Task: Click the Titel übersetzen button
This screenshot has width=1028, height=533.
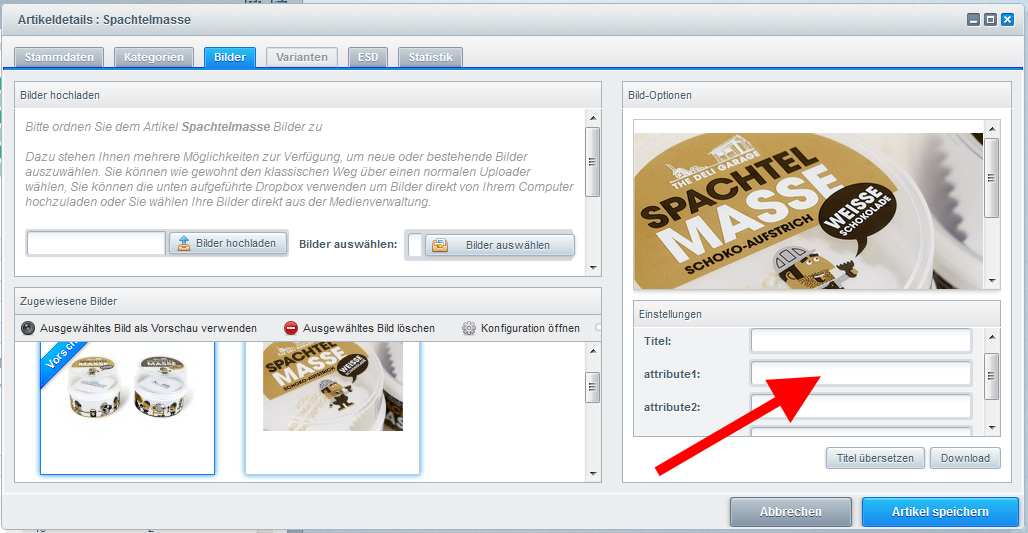Action: (875, 458)
